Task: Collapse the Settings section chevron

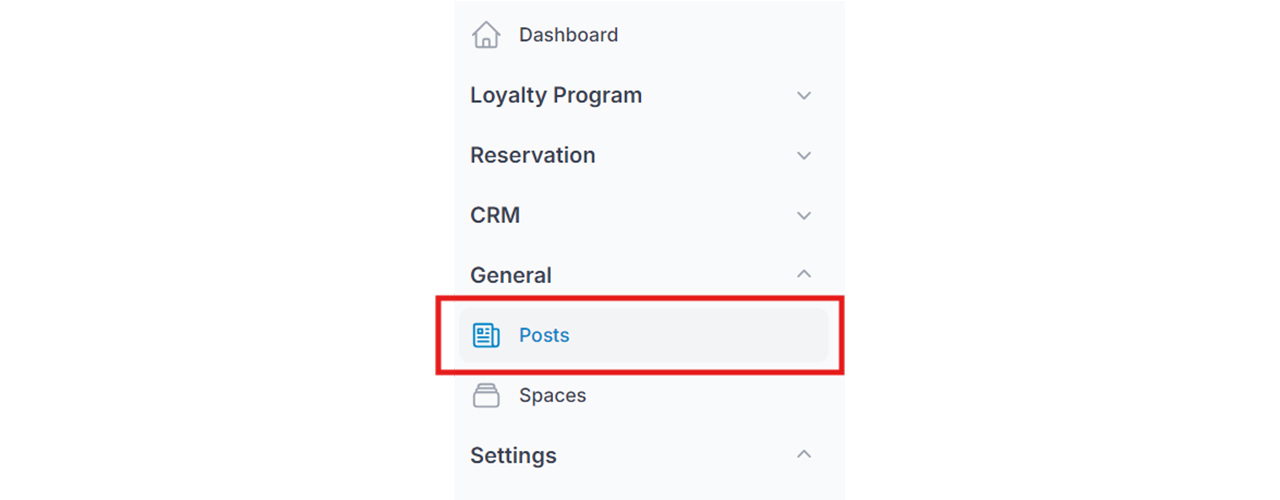Action: point(804,454)
